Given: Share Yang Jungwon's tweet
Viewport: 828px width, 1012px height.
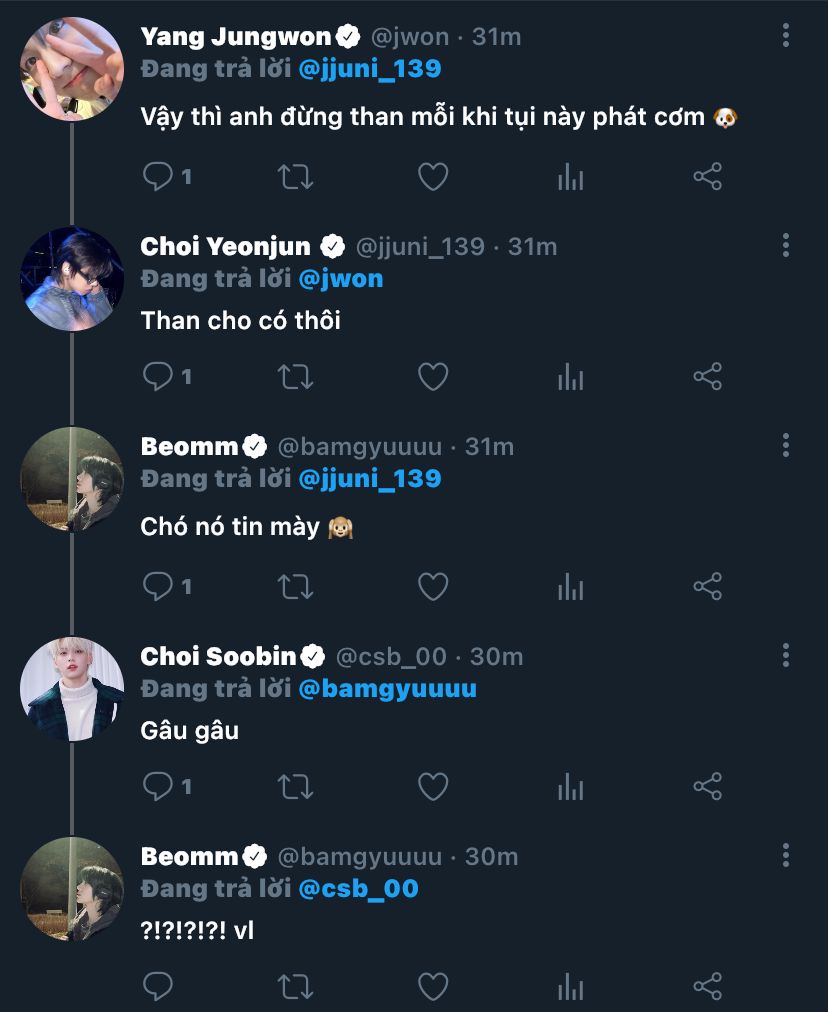Looking at the screenshot, I should point(707,177).
